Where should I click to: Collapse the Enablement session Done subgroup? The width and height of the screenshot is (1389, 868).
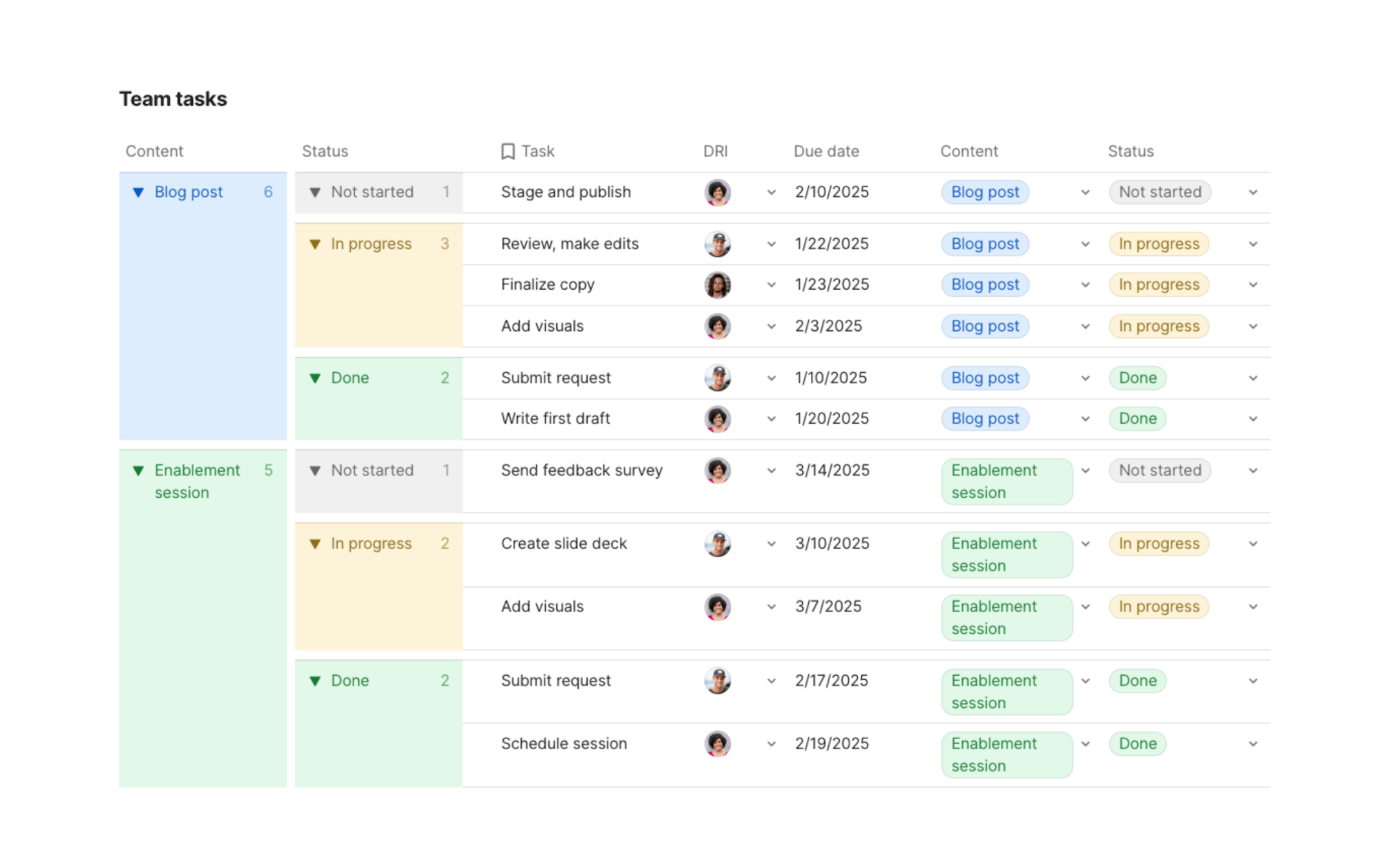(315, 681)
